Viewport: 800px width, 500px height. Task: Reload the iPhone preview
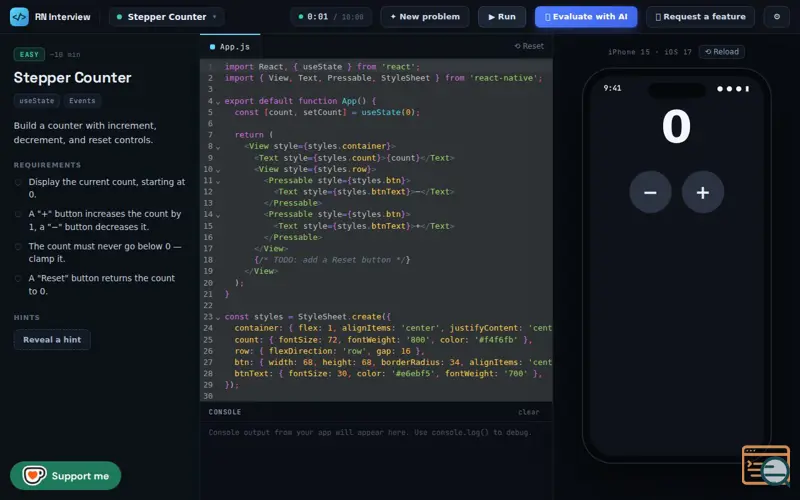[721, 52]
